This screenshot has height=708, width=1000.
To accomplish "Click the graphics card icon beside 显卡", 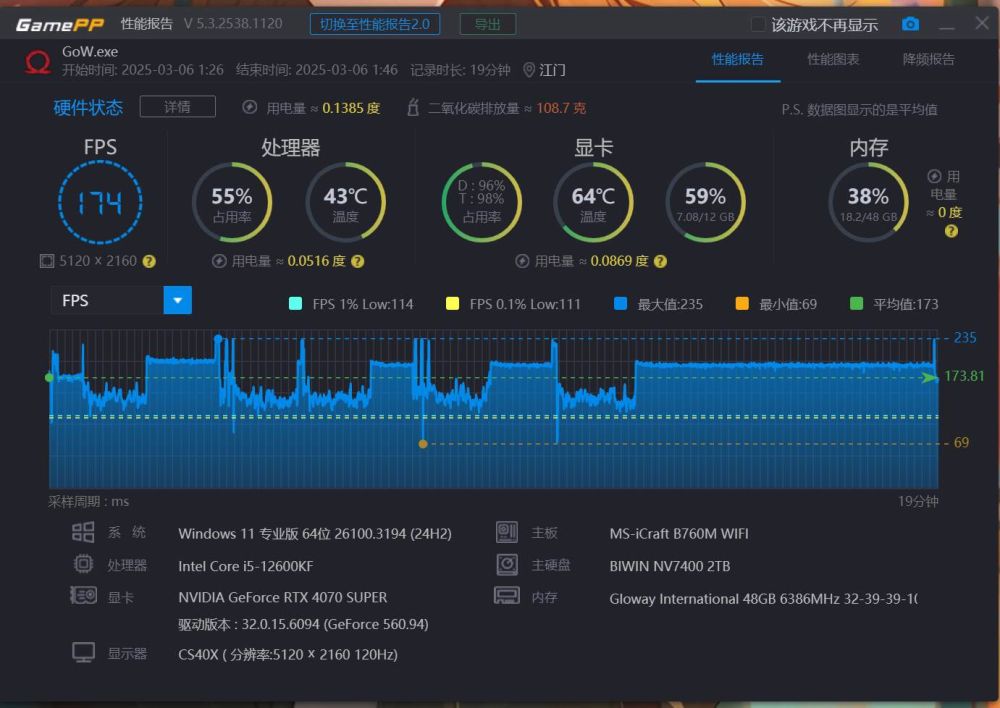I will tap(83, 596).
